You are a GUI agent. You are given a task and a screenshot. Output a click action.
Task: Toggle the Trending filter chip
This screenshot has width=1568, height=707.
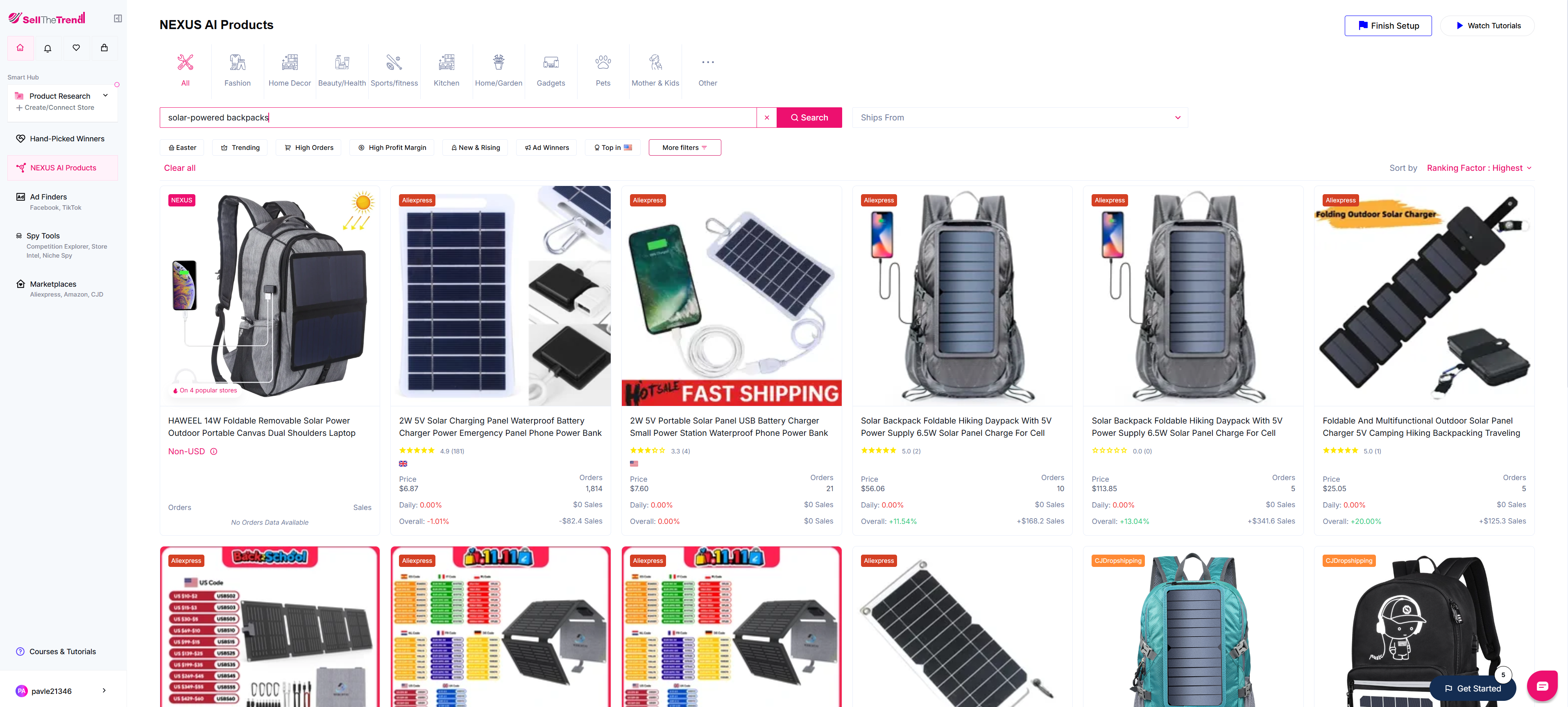tap(240, 147)
